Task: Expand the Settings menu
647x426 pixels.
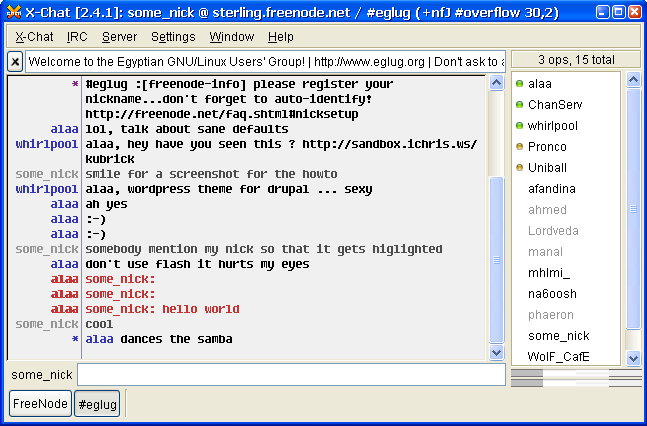Action: [x=173, y=37]
